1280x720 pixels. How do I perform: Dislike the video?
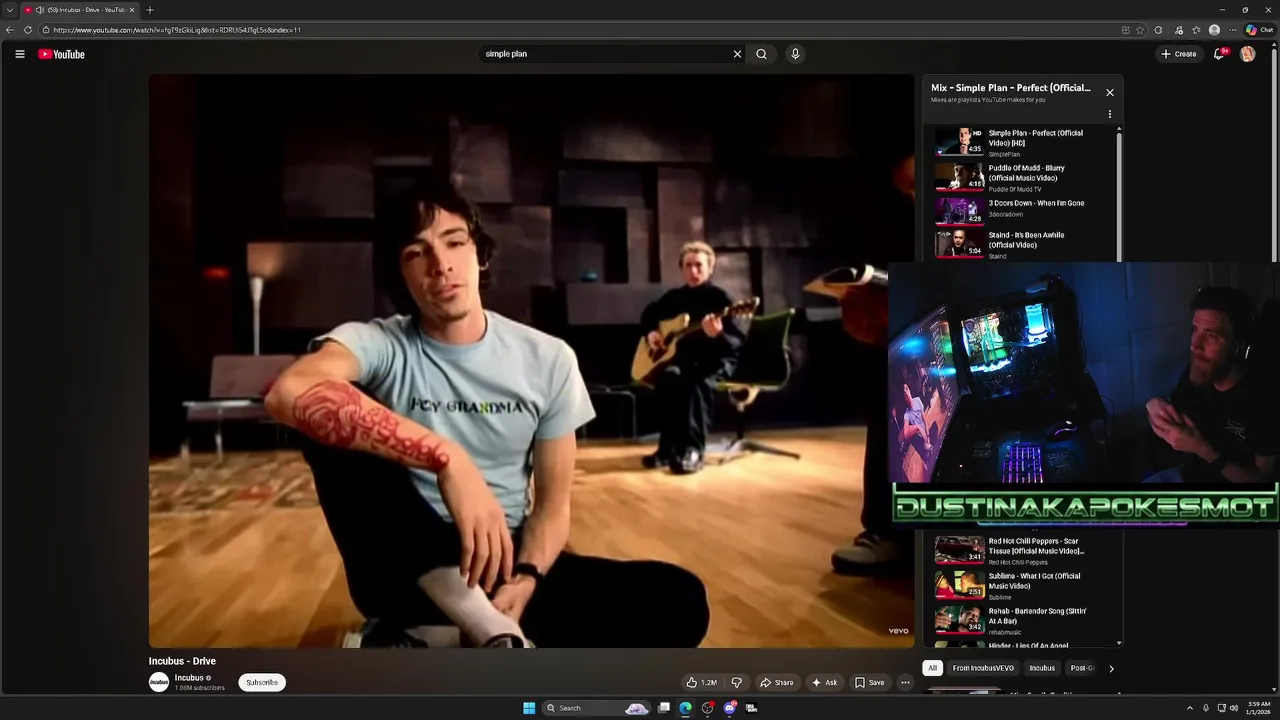(x=736, y=682)
